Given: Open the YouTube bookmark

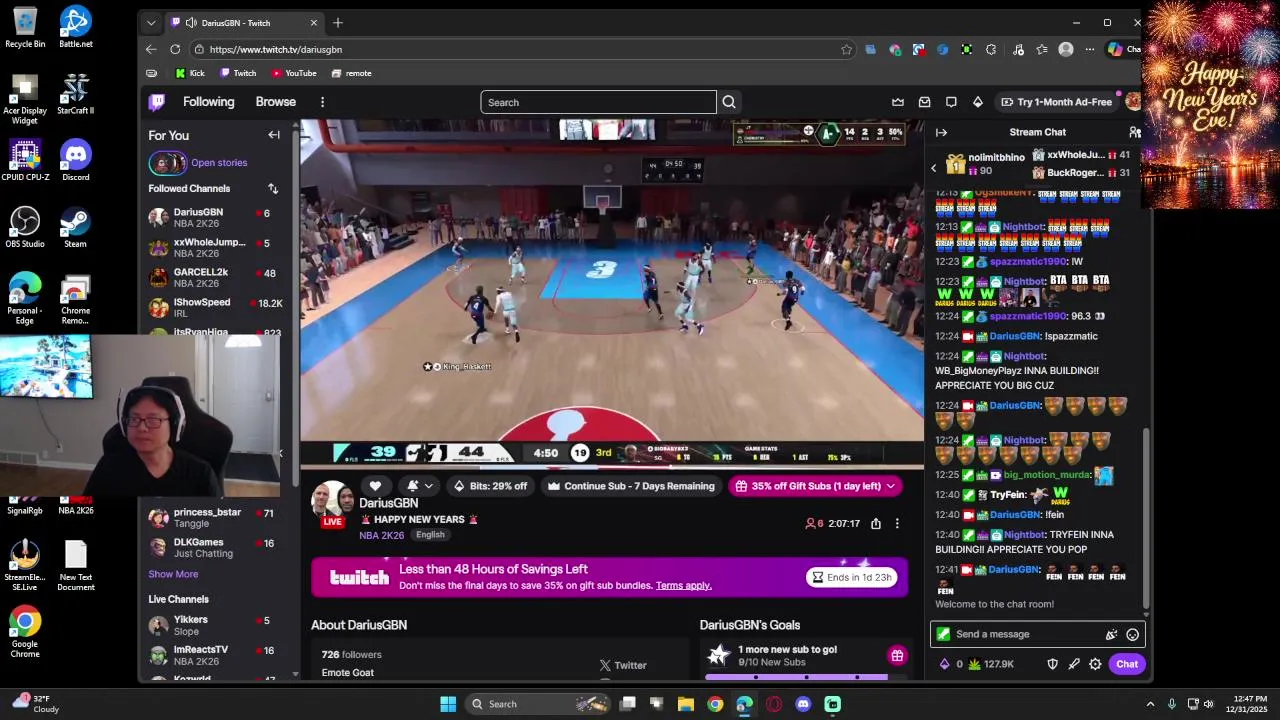Looking at the screenshot, I should [293, 73].
